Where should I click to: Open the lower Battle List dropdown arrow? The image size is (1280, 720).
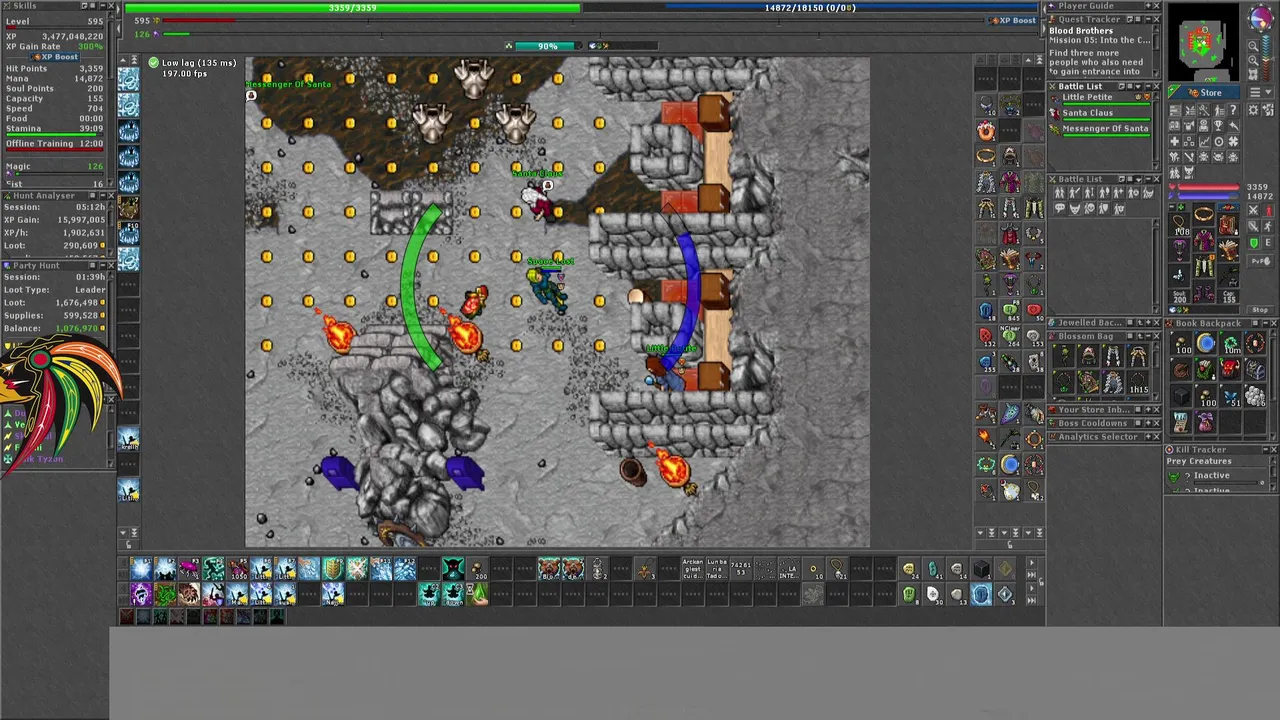1138,179
